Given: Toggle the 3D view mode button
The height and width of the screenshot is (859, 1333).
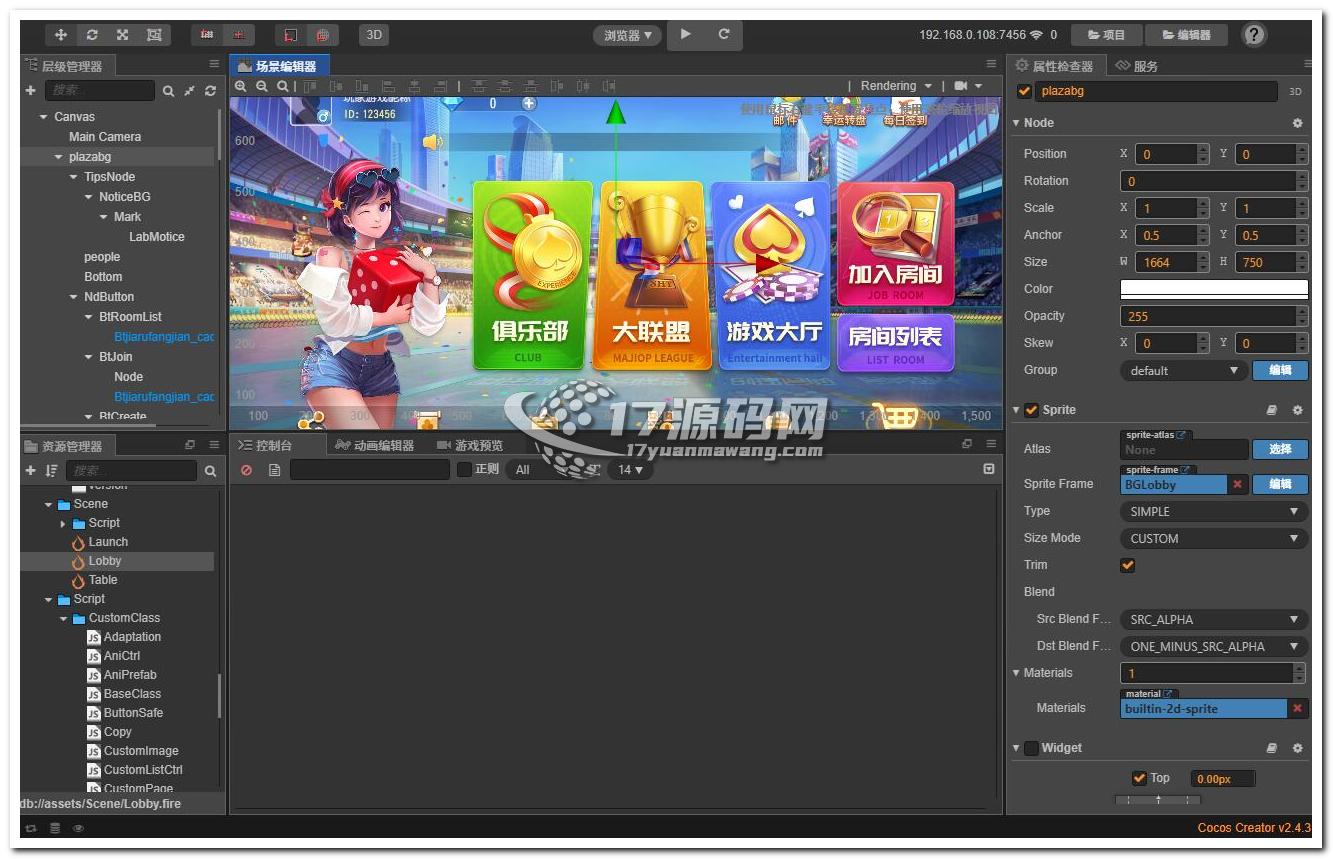Looking at the screenshot, I should [x=374, y=35].
